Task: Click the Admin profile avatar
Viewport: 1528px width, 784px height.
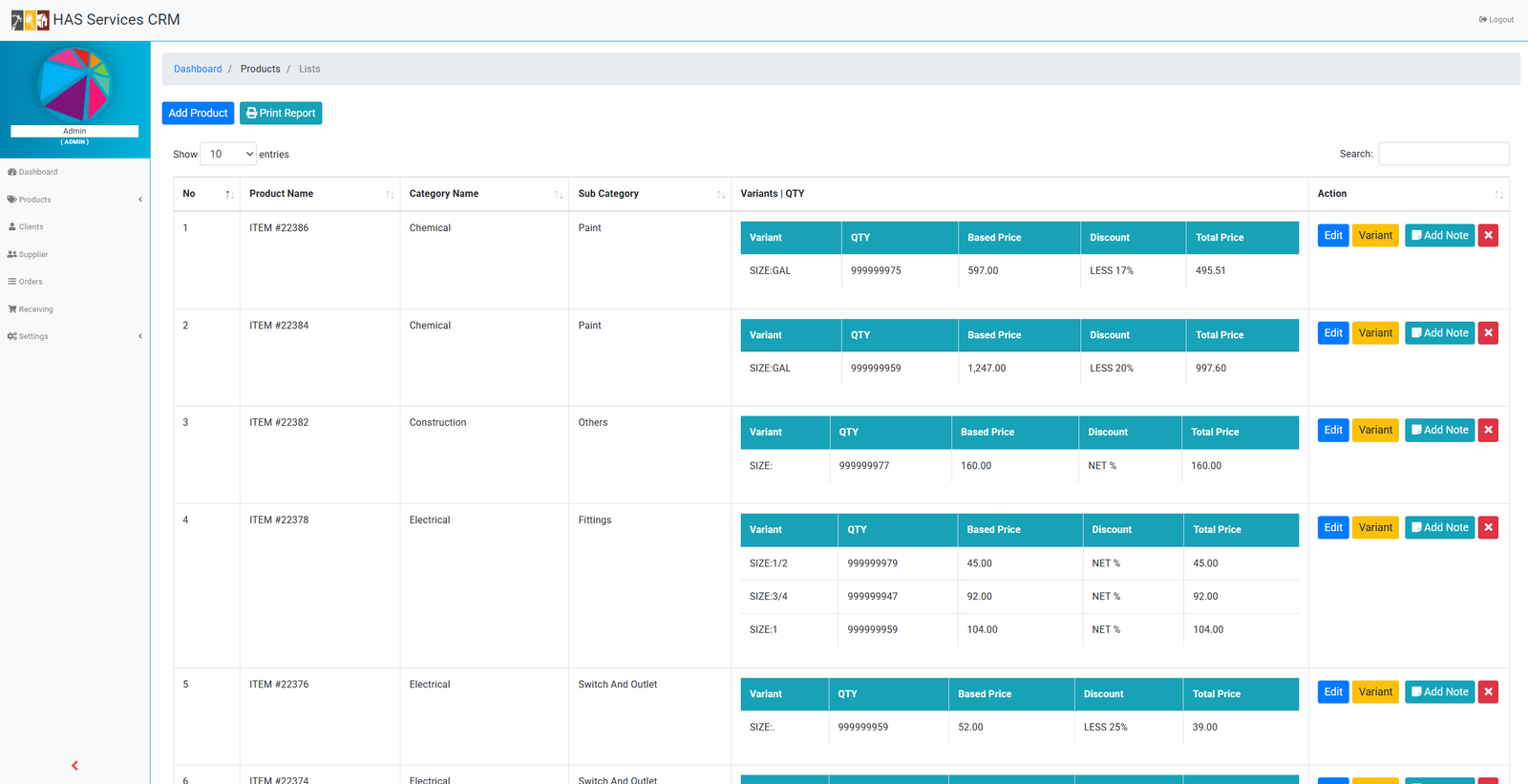Action: point(74,84)
